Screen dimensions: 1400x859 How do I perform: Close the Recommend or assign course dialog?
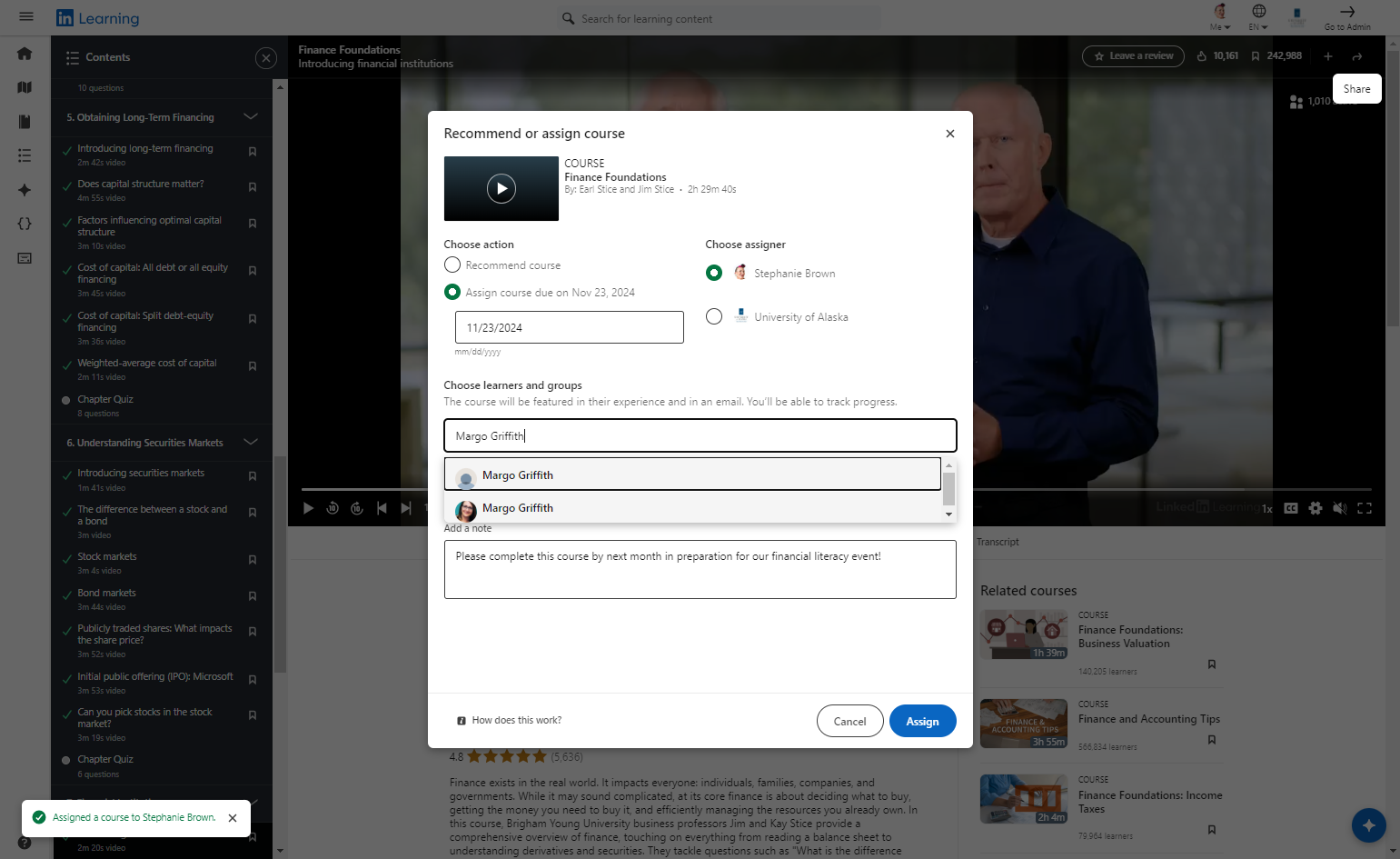(x=950, y=134)
